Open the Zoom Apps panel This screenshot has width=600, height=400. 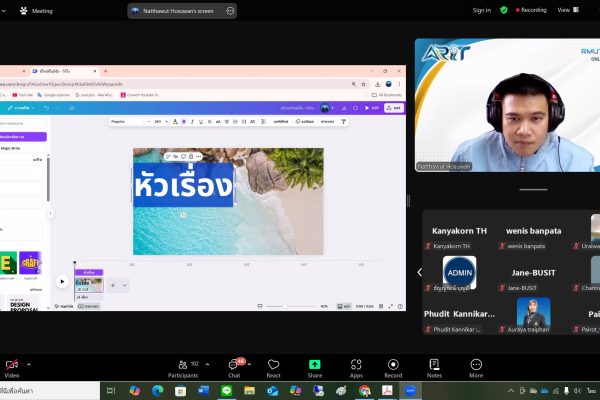[356, 368]
